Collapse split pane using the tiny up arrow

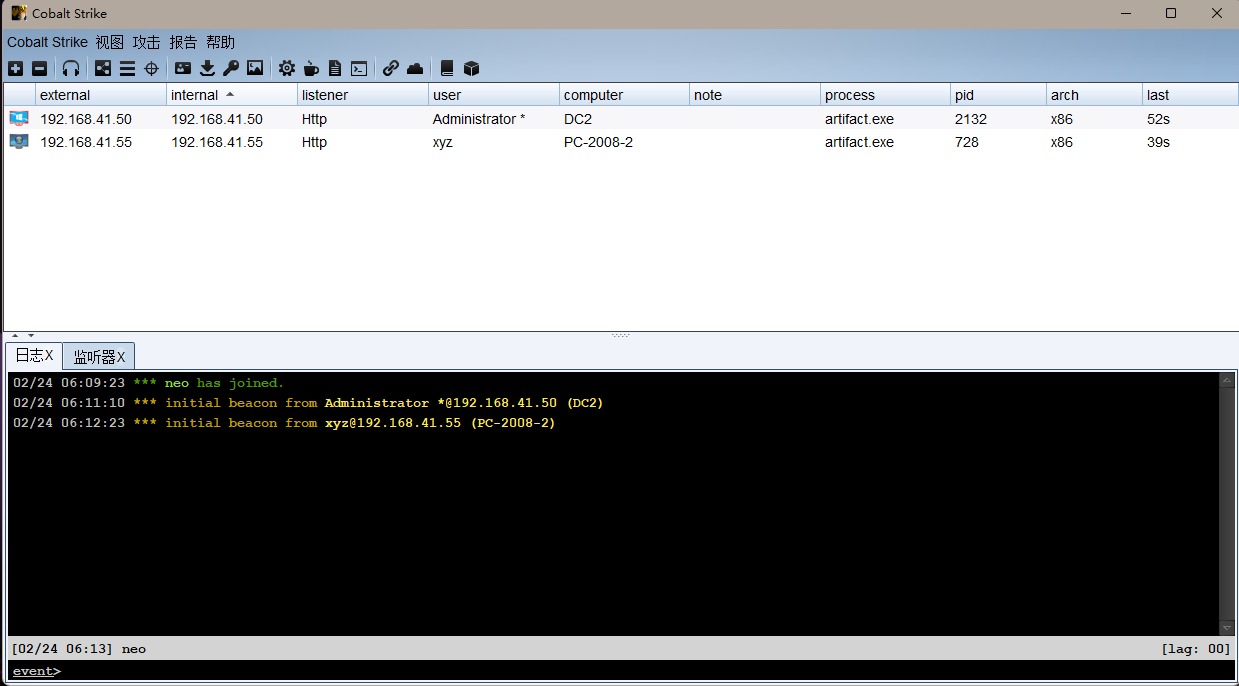click(x=15, y=335)
